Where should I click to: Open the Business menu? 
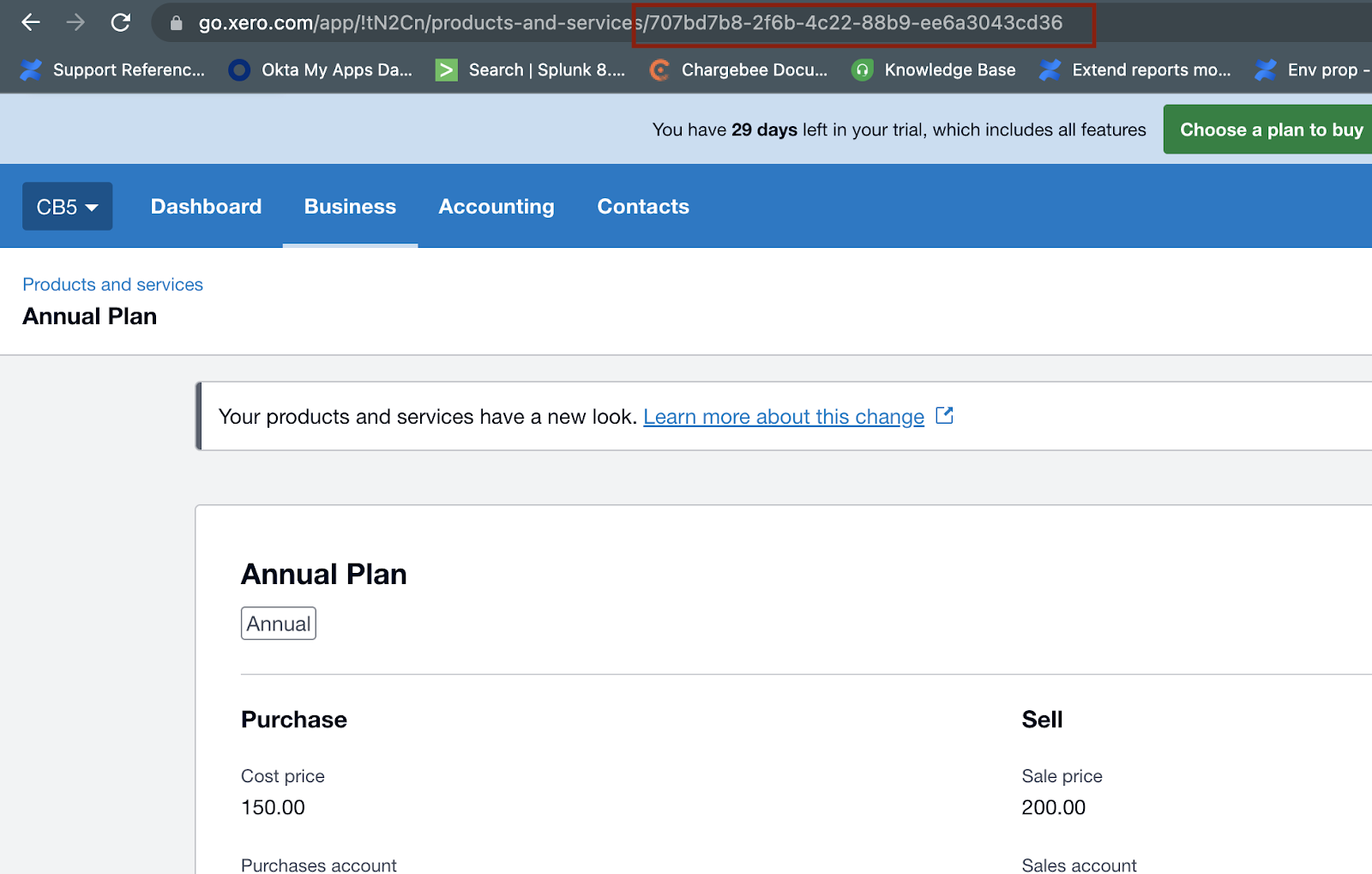(350, 207)
